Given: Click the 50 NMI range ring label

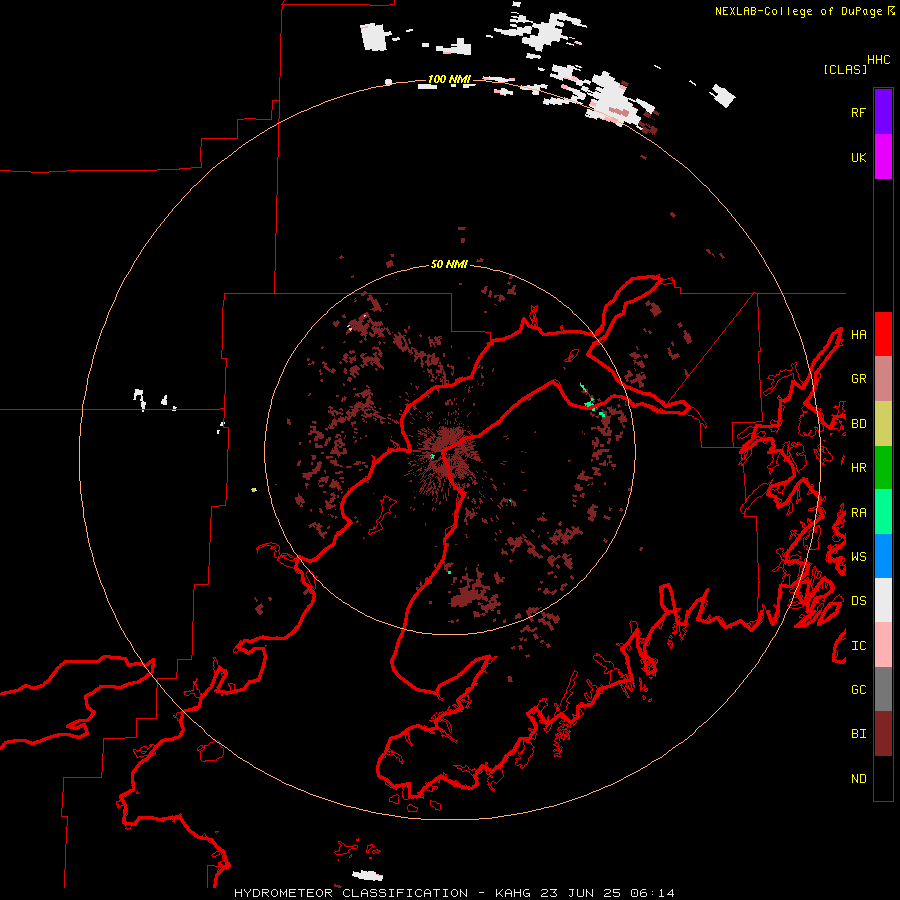Looking at the screenshot, I should pos(449,264).
